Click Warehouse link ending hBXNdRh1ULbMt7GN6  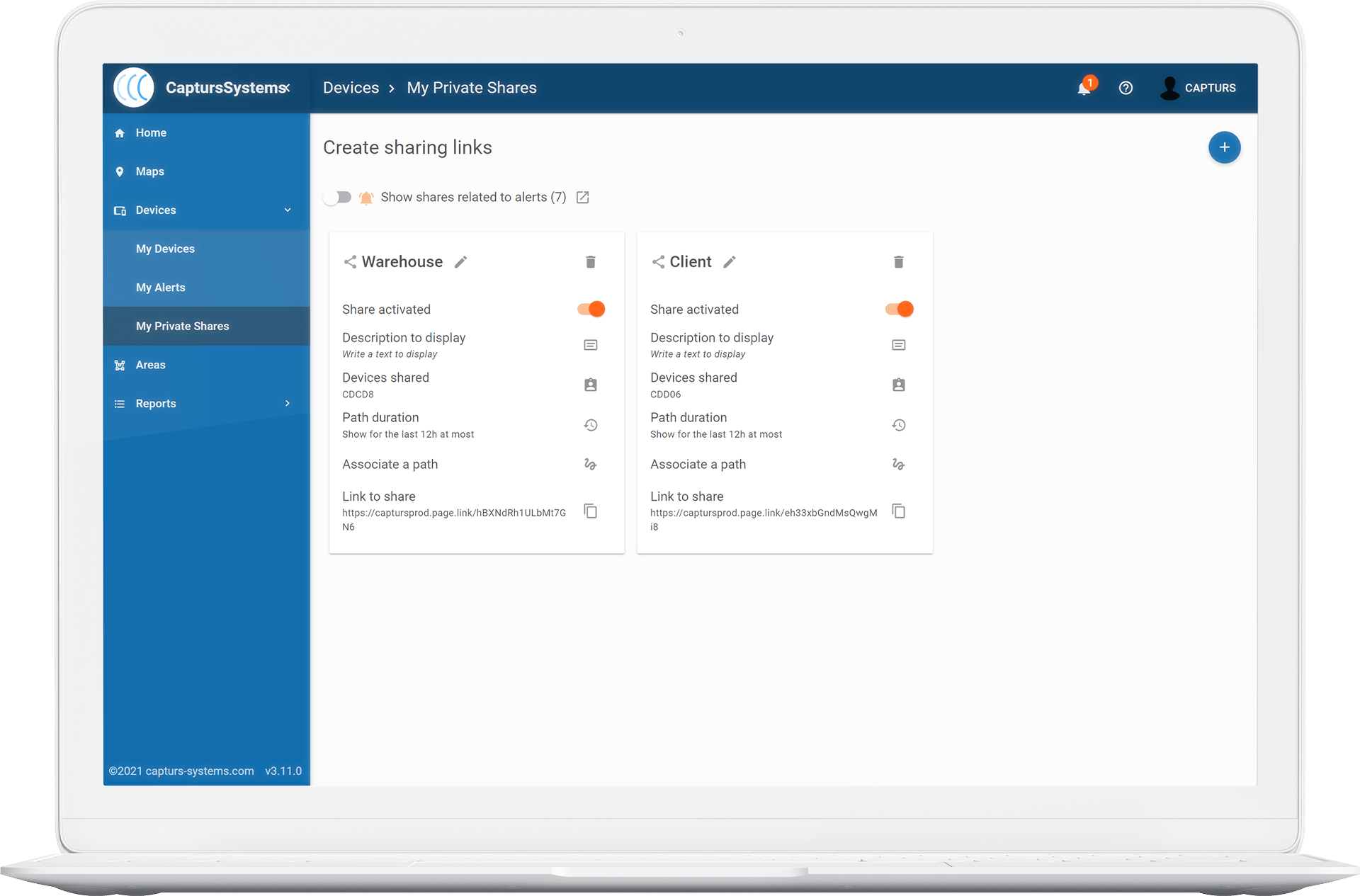pos(454,520)
